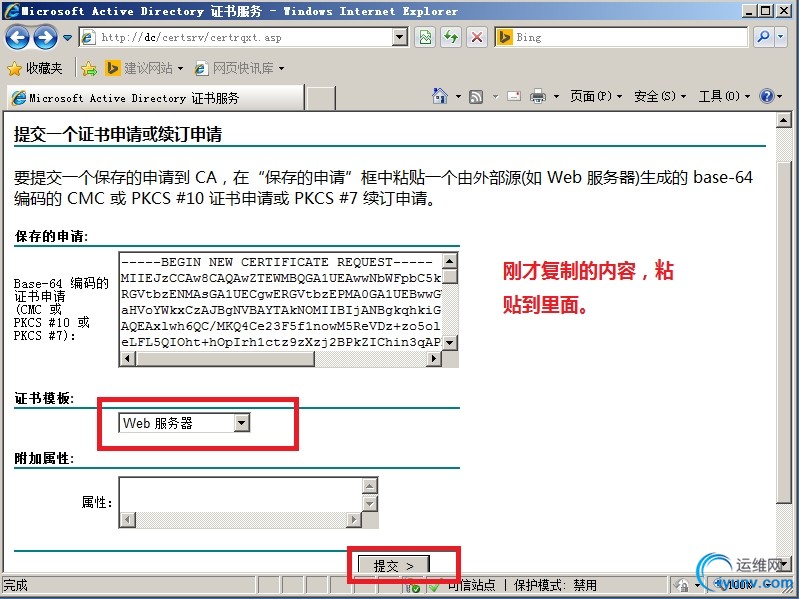Viewport: 799px width, 599px height.
Task: Open the Web 服务器 certificate template dropdown
Action: coord(184,423)
